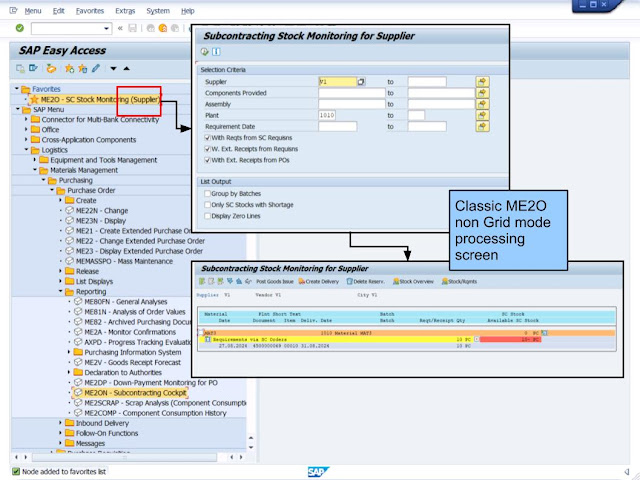
Task: Click the orange Exit toolbar icon
Action: [163, 28]
